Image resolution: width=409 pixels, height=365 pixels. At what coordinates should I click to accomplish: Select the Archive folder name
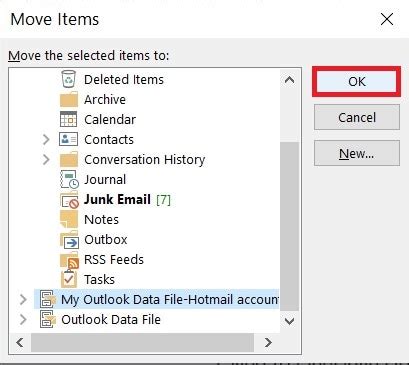coord(105,100)
